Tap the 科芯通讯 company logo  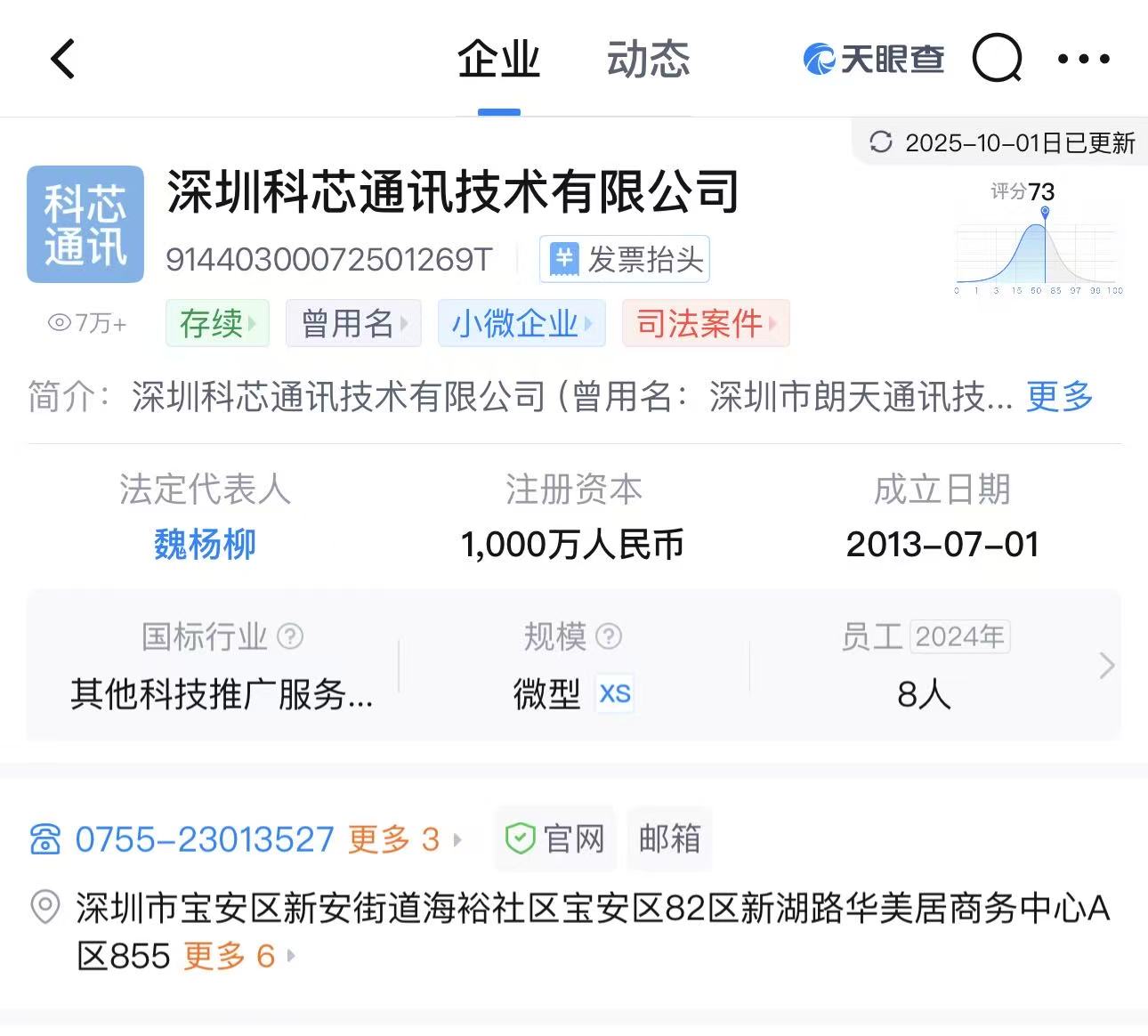(x=85, y=224)
